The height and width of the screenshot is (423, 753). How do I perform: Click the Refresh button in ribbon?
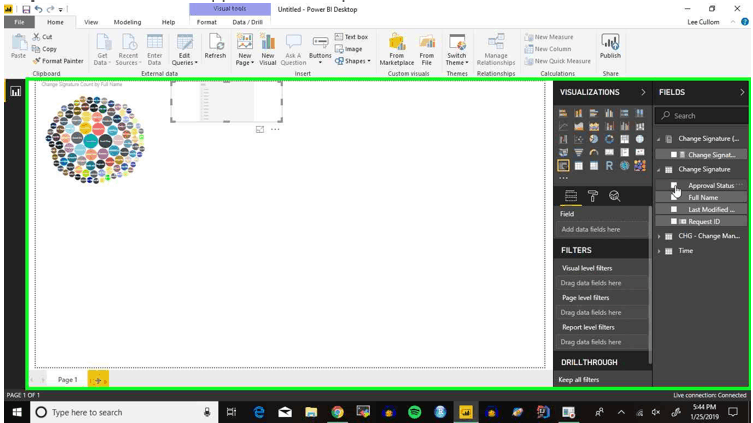[x=215, y=47]
